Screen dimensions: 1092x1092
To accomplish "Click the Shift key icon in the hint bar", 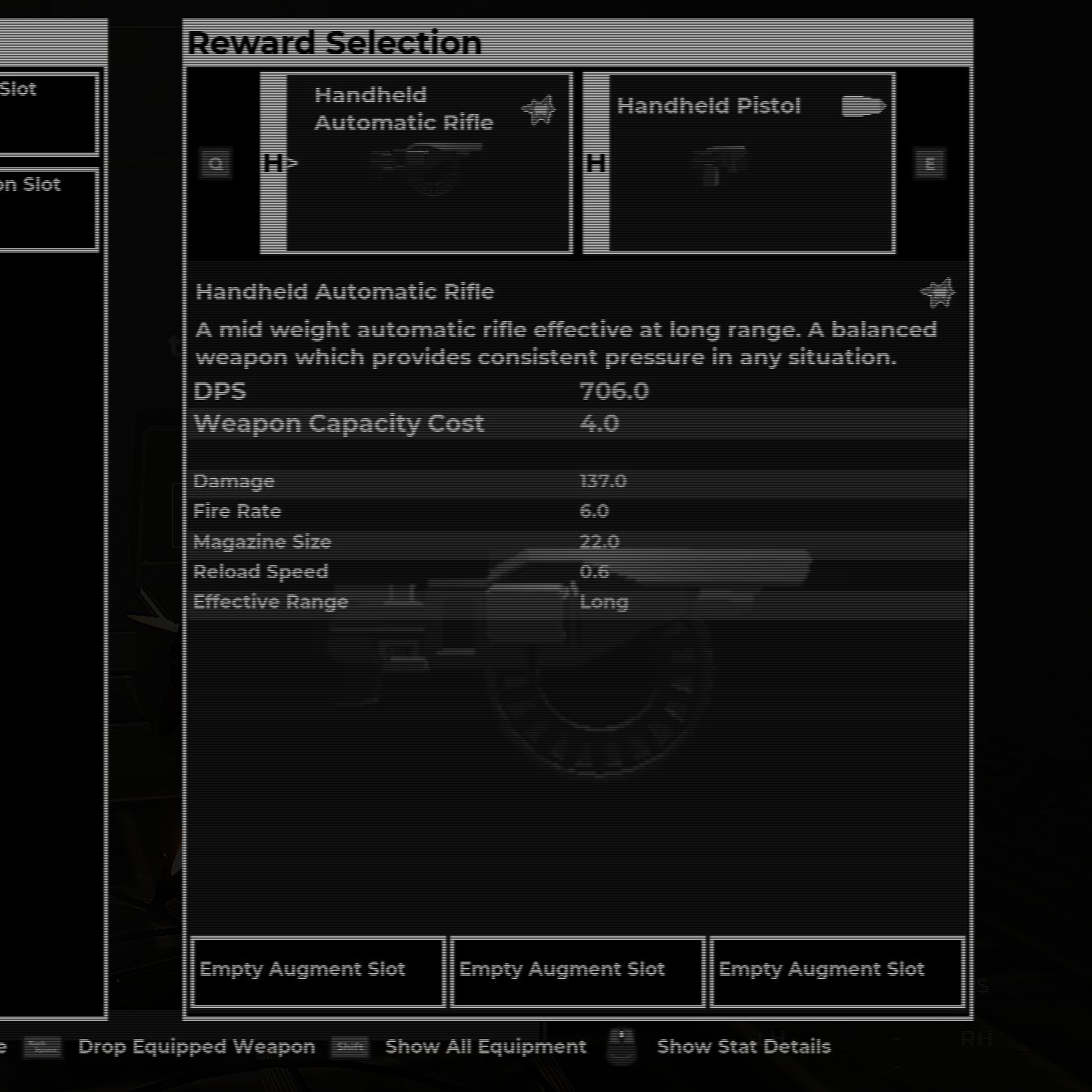I will 349,1047.
